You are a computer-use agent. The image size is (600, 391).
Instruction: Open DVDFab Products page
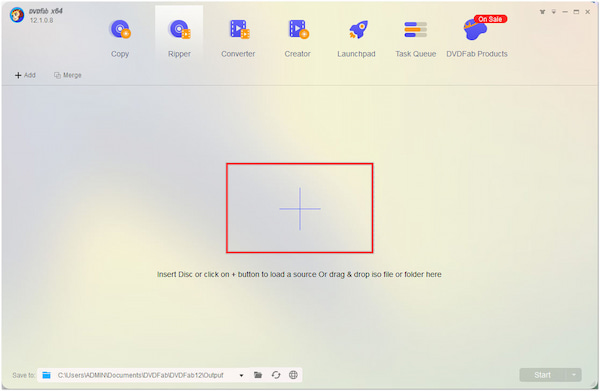tap(477, 38)
